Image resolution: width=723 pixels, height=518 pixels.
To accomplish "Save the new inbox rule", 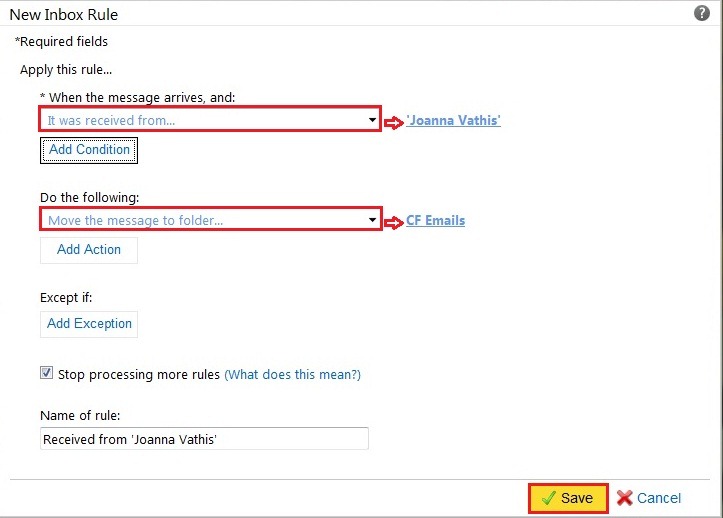I will coord(568,498).
